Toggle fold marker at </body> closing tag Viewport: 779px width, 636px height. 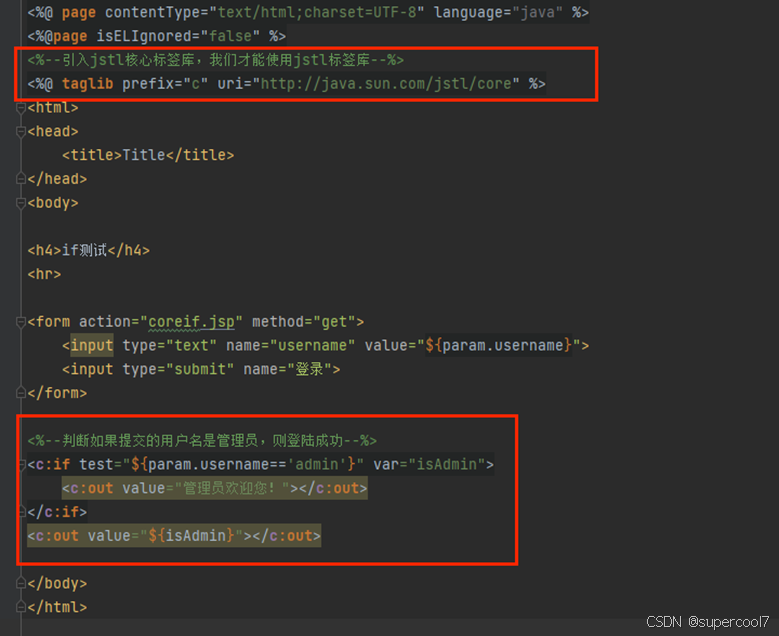click(x=20, y=583)
